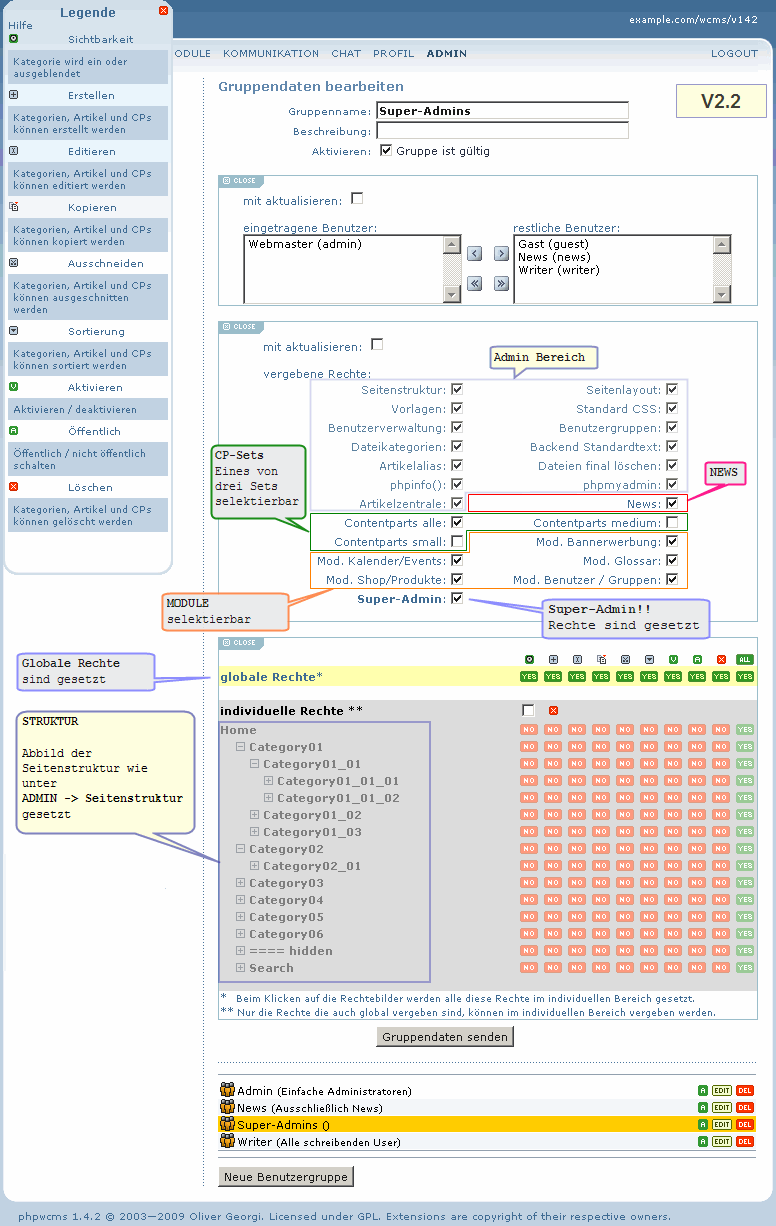Open the KOMMUNIKATION menu
This screenshot has width=776, height=1226.
tap(271, 54)
